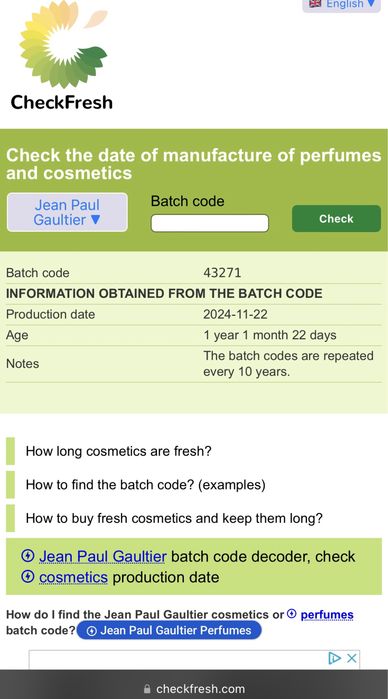This screenshot has height=699, width=388.
Task: Click the Jean Paul Gaultier Perfumes pill button
Action: (169, 630)
